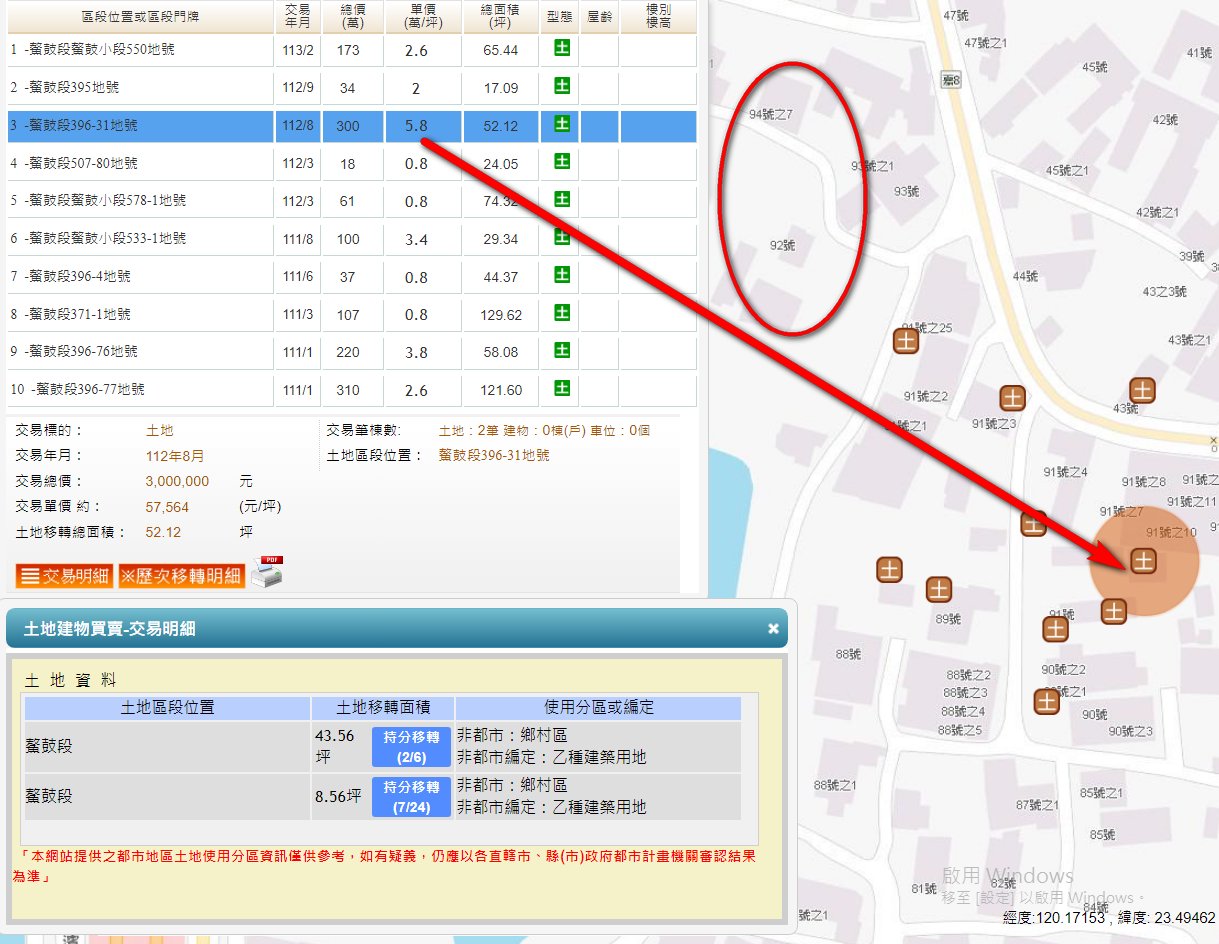
Task: Click the 129.62 total area cell
Action: pyautogui.click(x=501, y=314)
